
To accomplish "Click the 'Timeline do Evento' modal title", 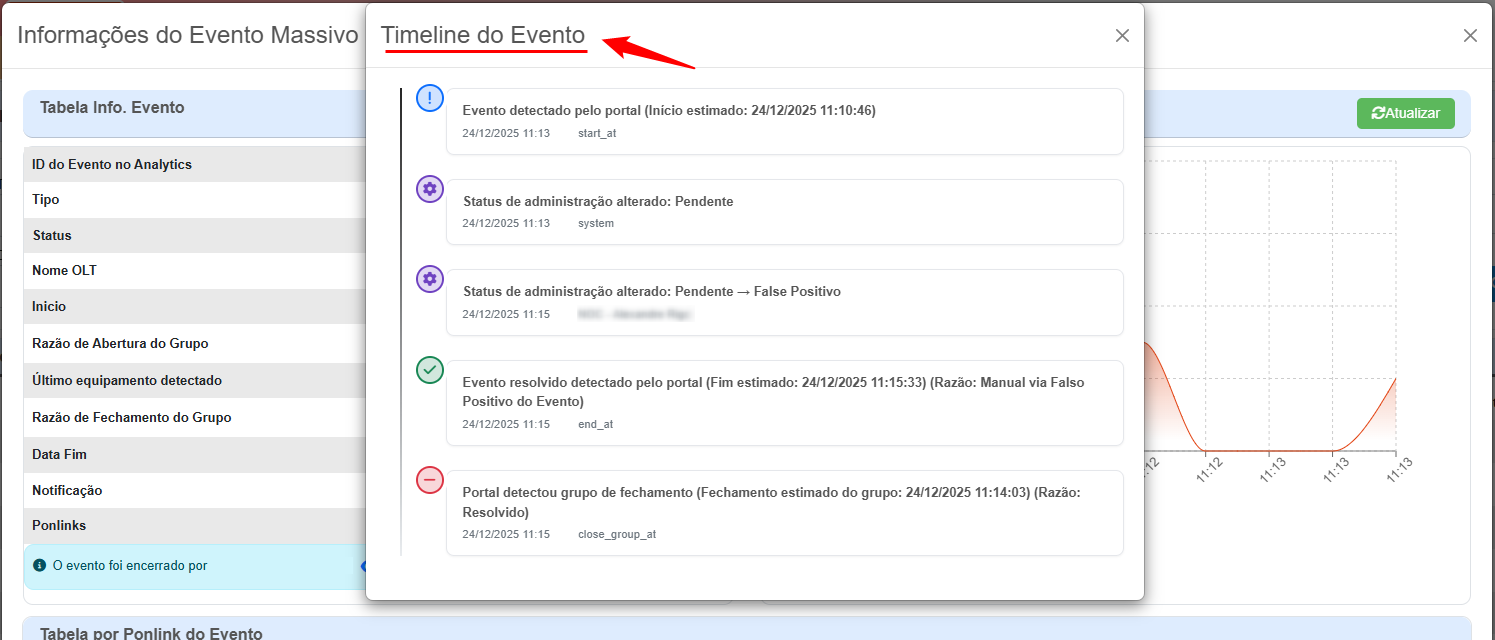I will coord(483,36).
